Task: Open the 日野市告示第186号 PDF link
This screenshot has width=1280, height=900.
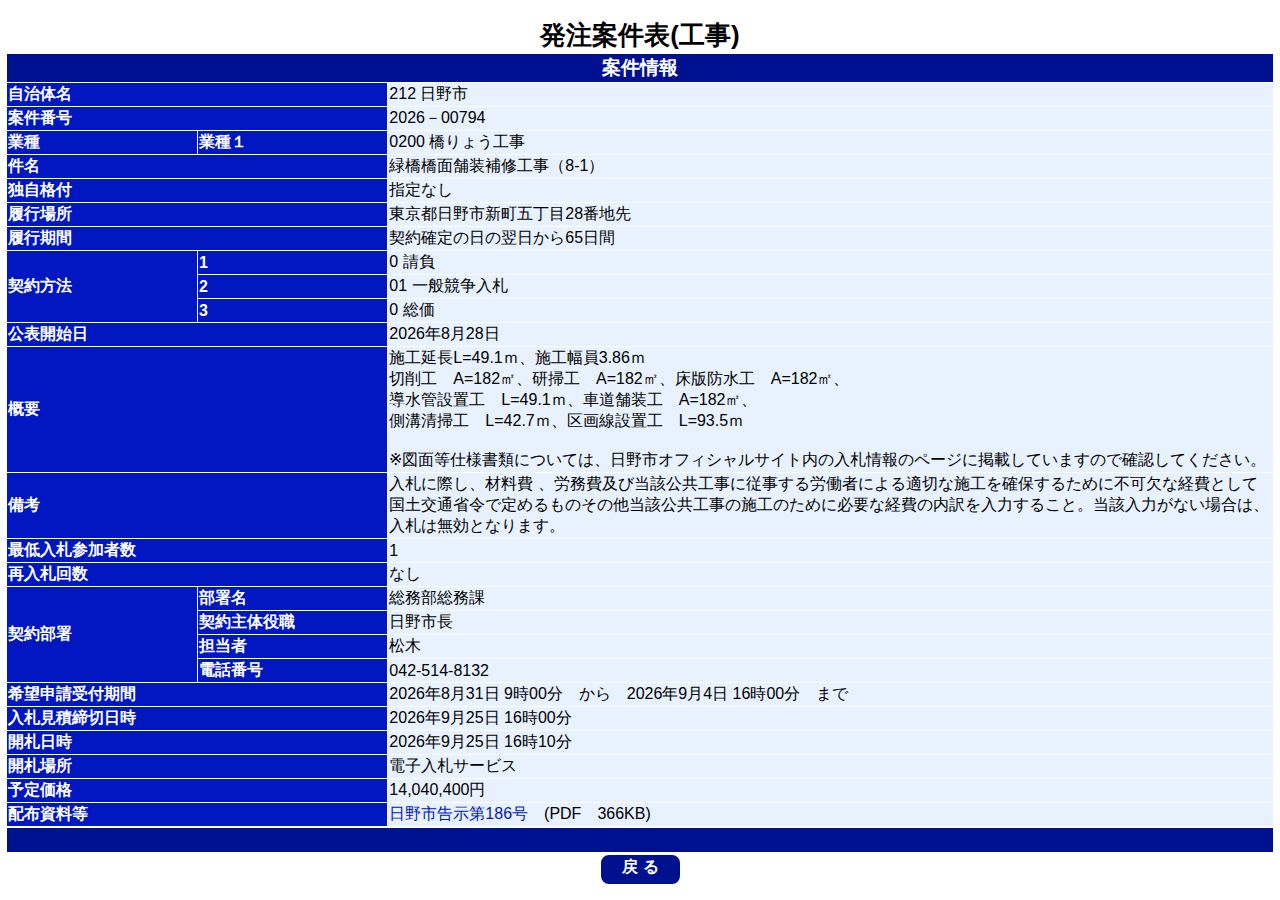Action: click(458, 814)
